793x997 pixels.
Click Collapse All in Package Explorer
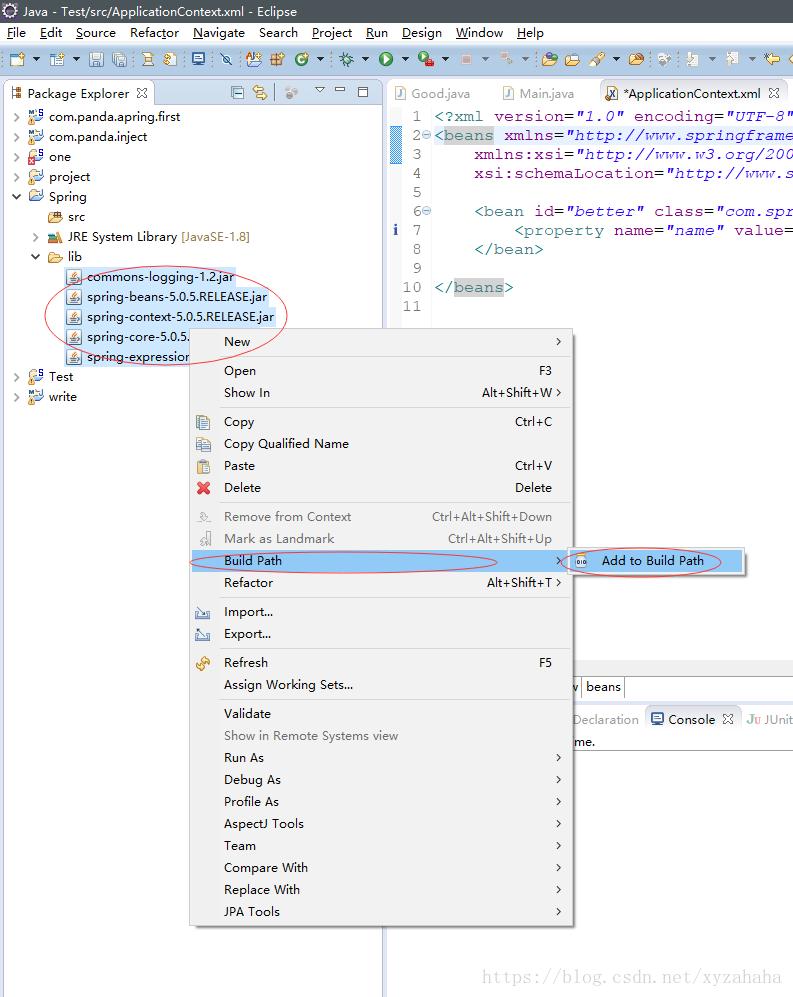[237, 93]
